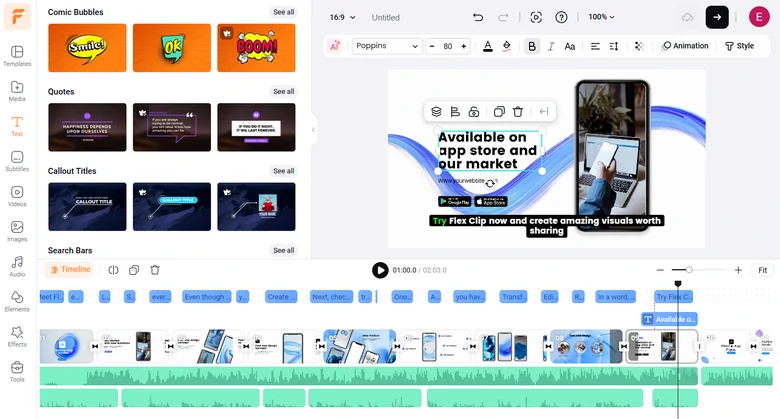Click the screen record icon in top bar
The width and height of the screenshot is (780, 419).
pos(536,17)
